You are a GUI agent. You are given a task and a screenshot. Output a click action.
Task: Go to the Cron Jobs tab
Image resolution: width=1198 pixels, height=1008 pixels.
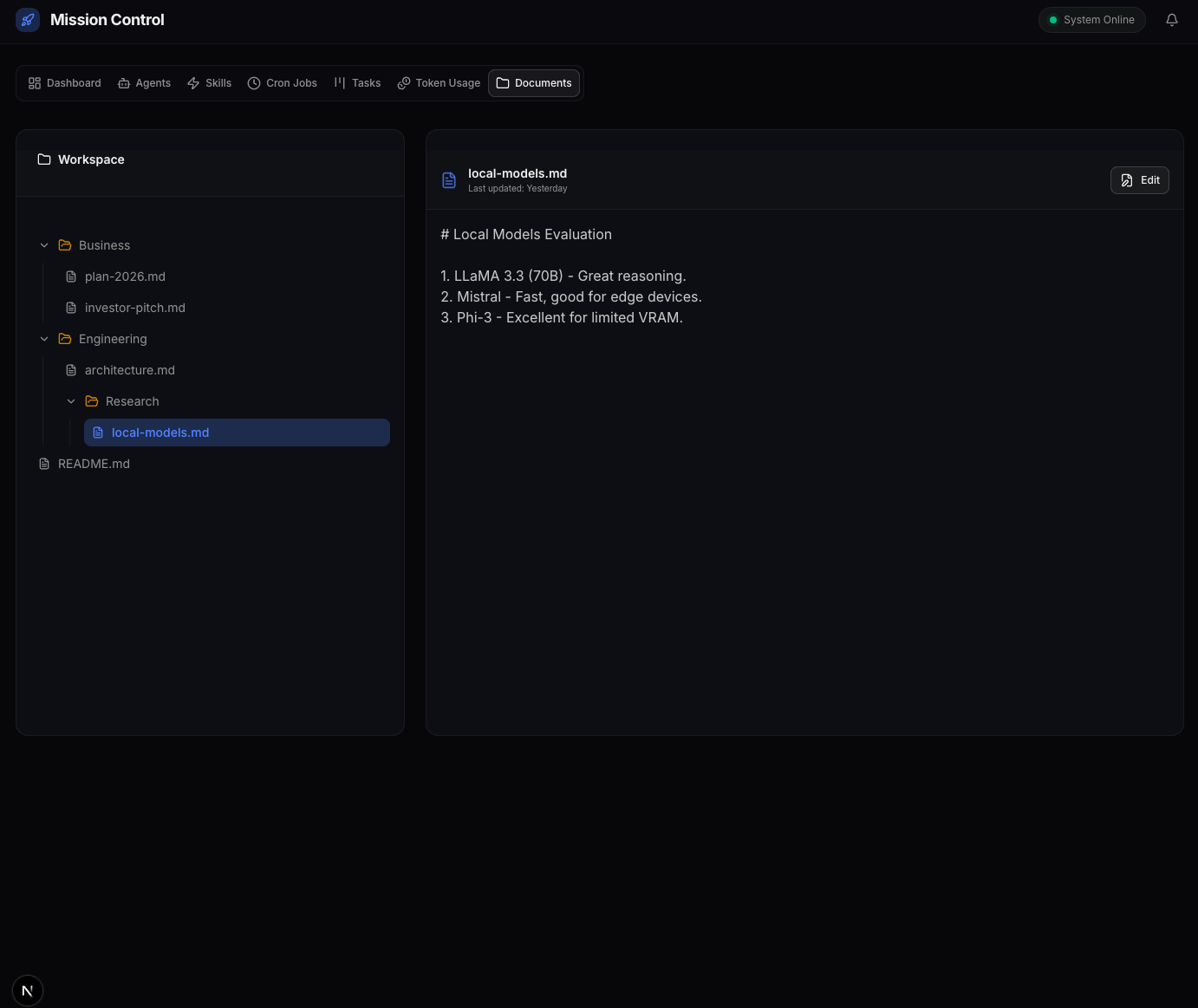pos(283,83)
